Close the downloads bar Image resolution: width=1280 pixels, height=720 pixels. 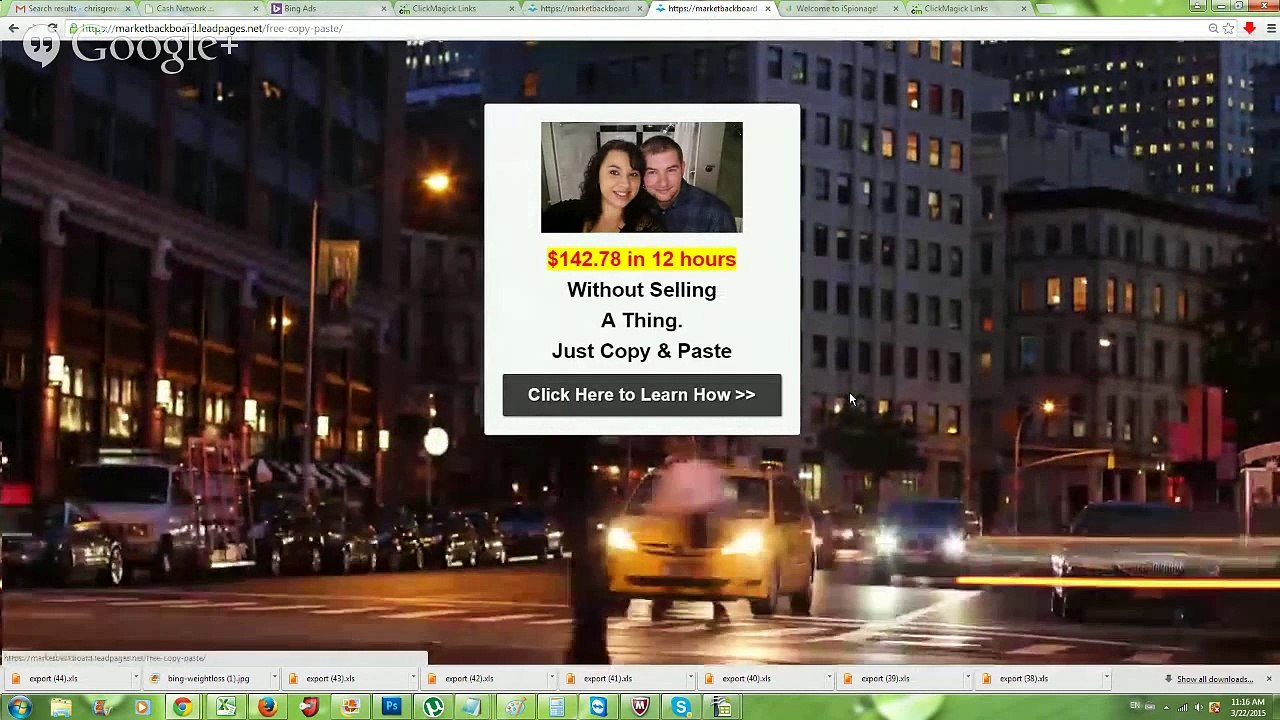[1269, 679]
